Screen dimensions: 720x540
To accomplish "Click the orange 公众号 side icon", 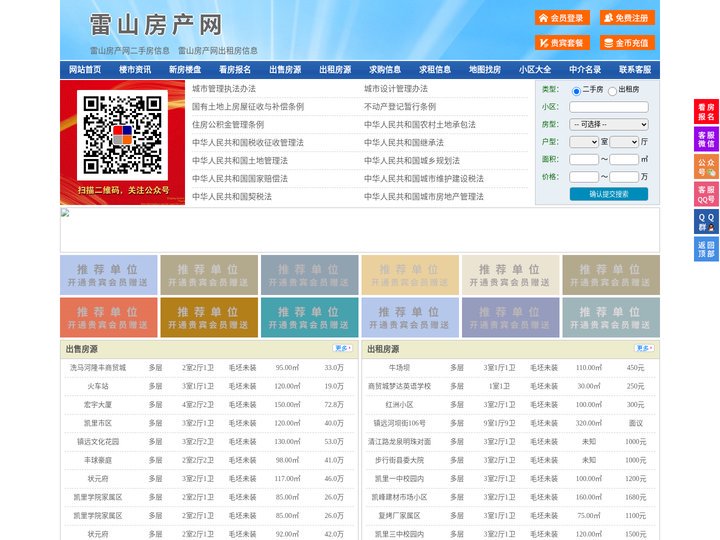I will tap(706, 167).
